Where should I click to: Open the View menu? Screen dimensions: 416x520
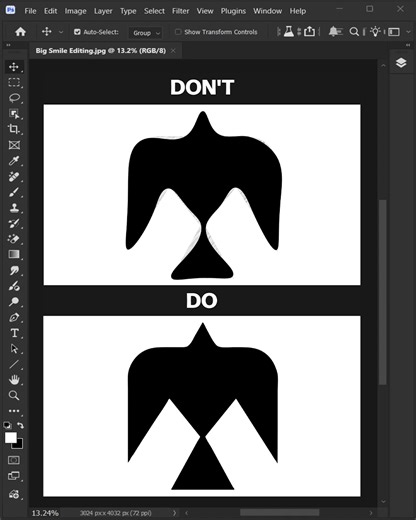pos(205,11)
